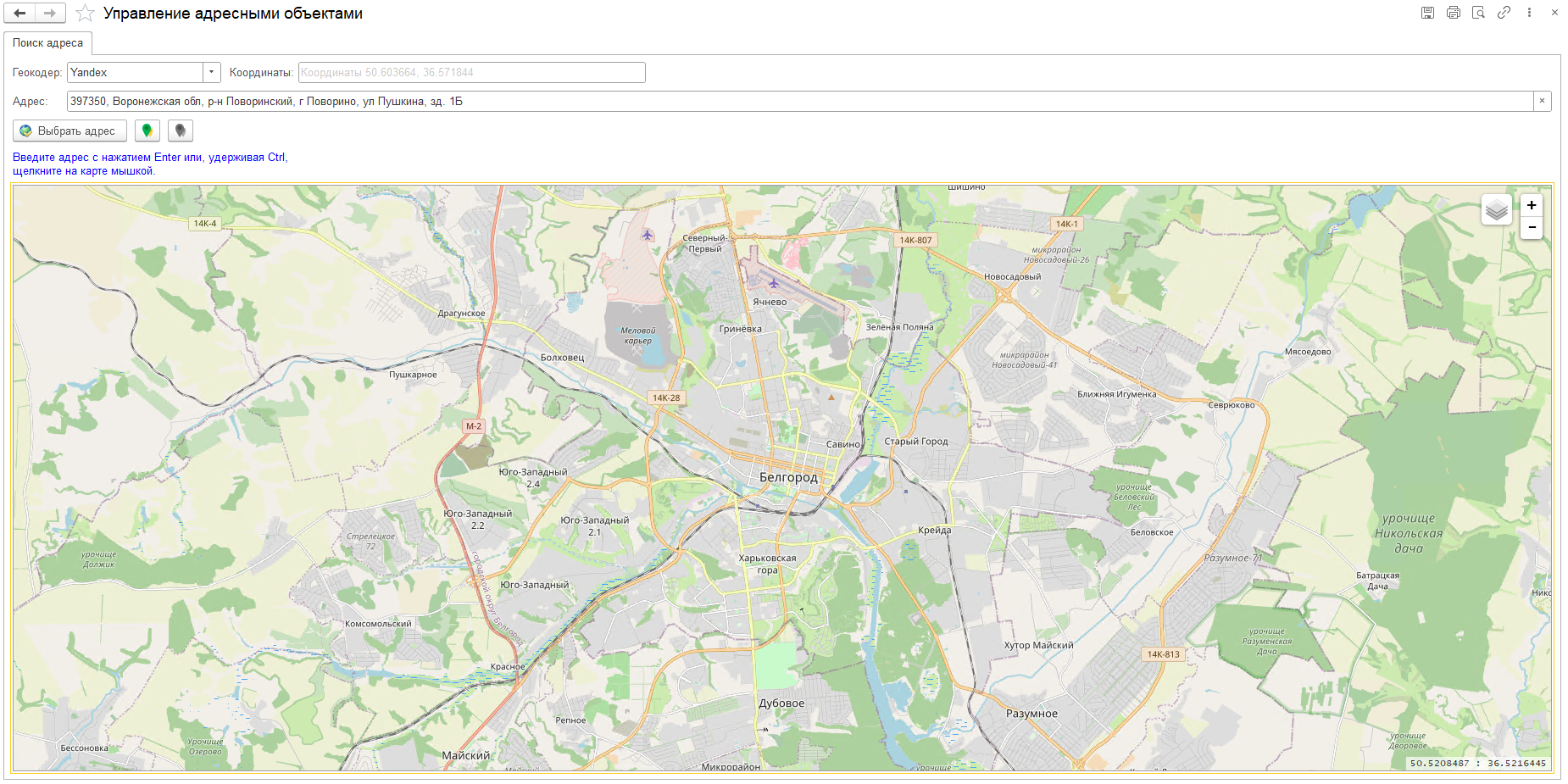Zoom in the map with plus
Screen dimensions: 1568x784
coord(1532,205)
